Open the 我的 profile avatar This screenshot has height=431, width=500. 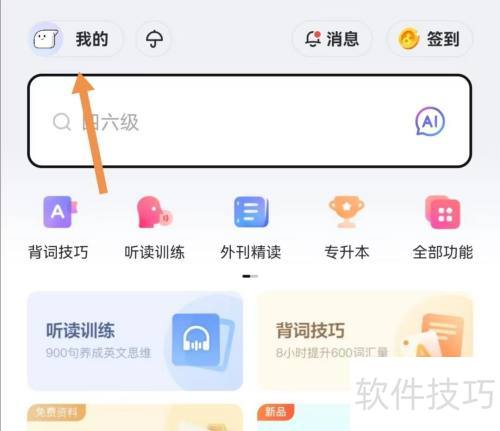(46, 39)
